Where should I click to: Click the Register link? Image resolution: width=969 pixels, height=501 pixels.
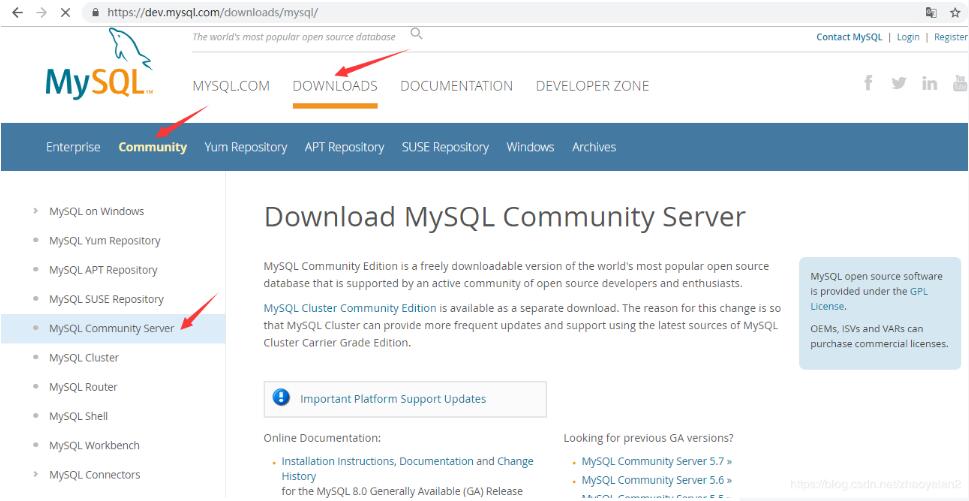click(951, 37)
